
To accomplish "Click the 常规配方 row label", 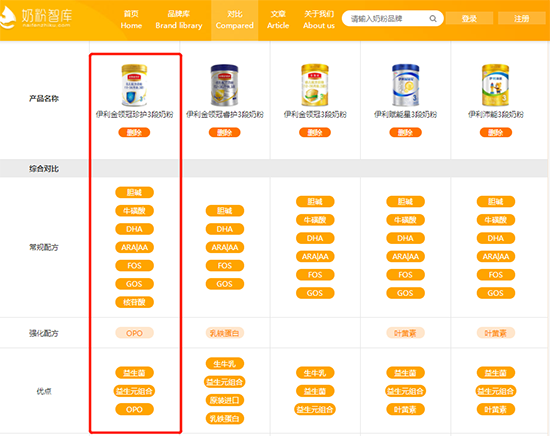I will pyautogui.click(x=44, y=247).
